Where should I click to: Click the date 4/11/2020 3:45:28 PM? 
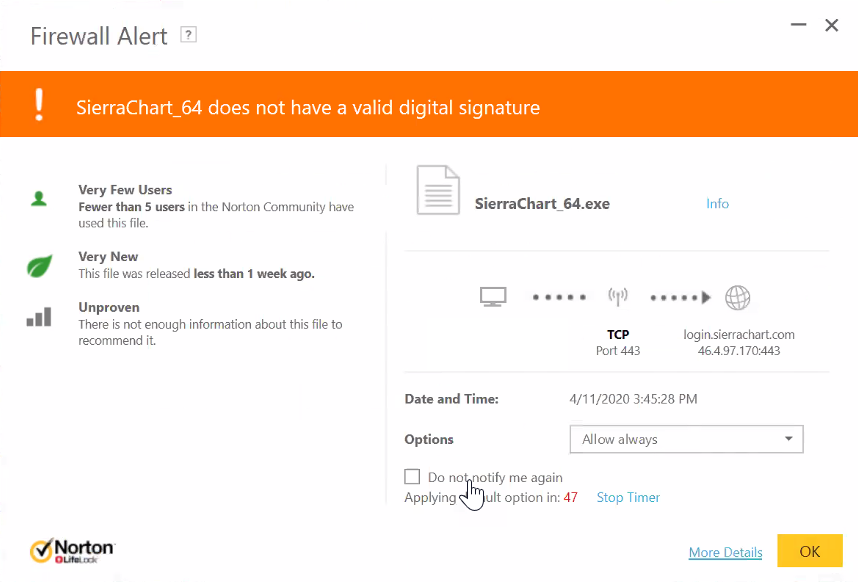(x=633, y=399)
